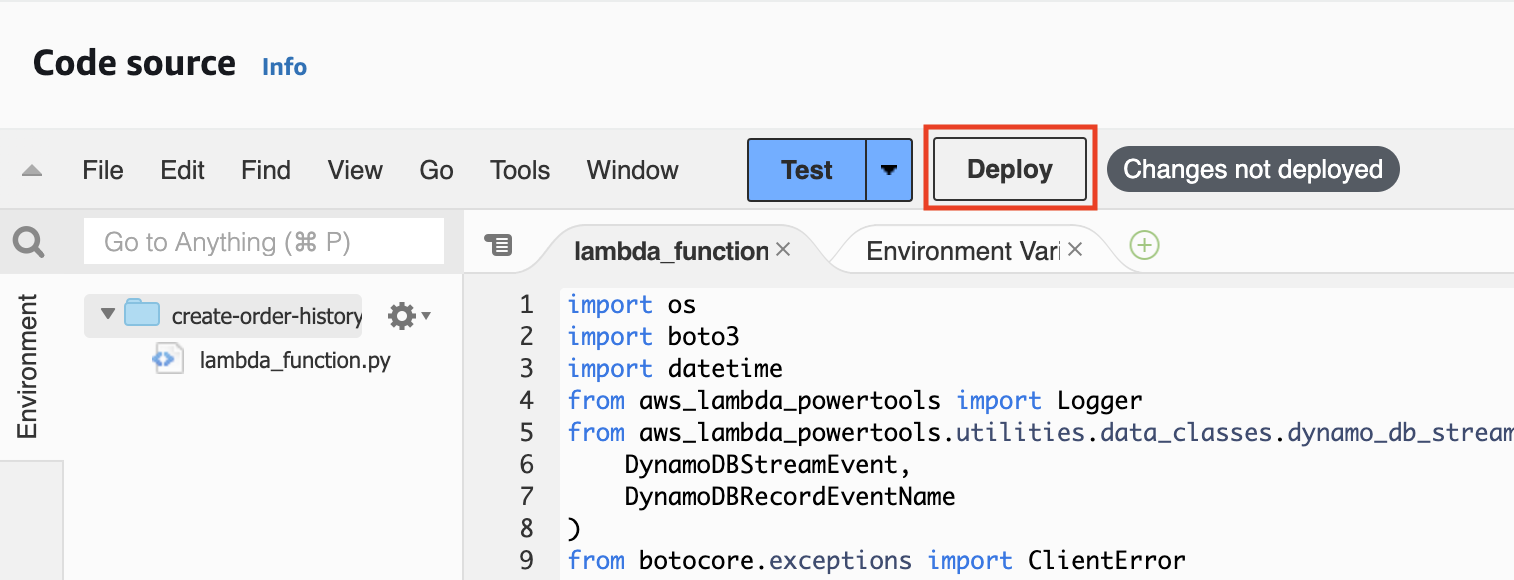Click the 'import boto3' code line
This screenshot has height=580, width=1514.
coord(653,336)
